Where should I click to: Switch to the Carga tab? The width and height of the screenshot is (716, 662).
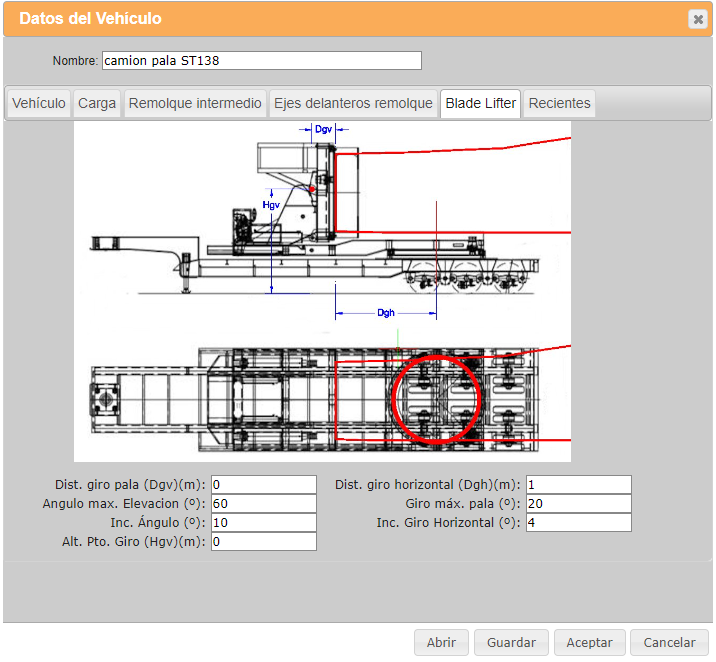97,103
